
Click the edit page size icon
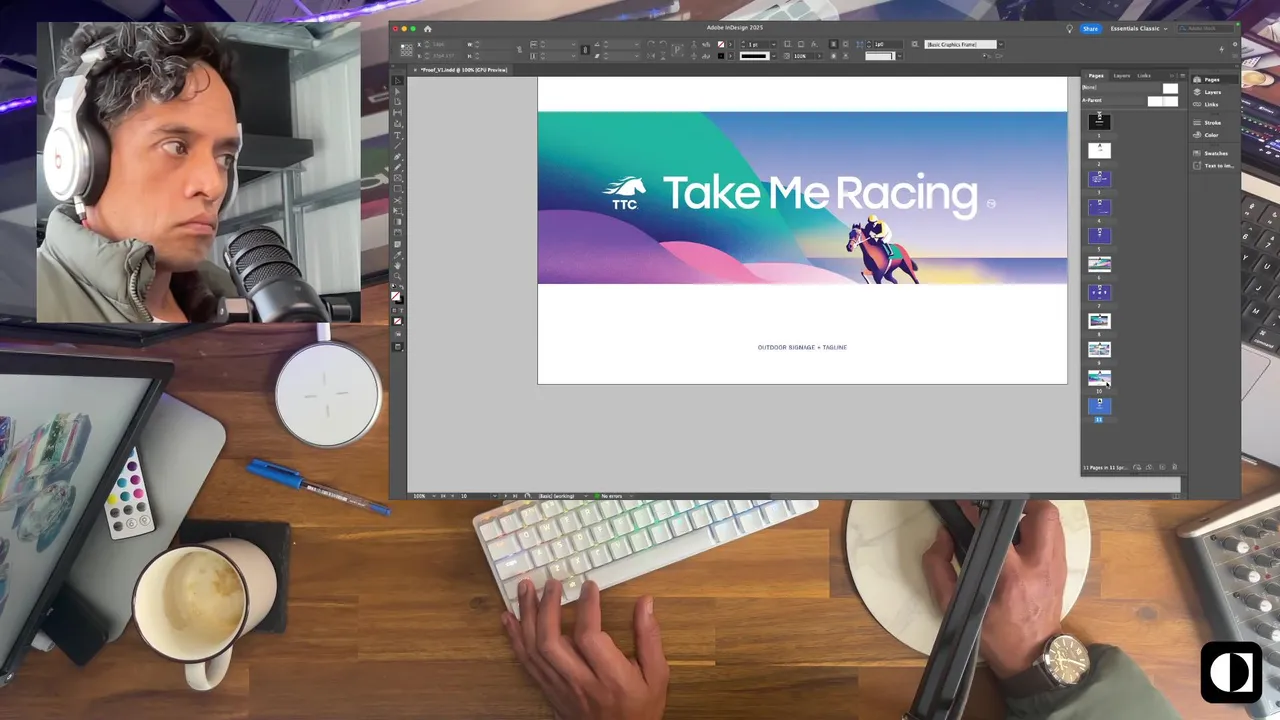point(1137,467)
